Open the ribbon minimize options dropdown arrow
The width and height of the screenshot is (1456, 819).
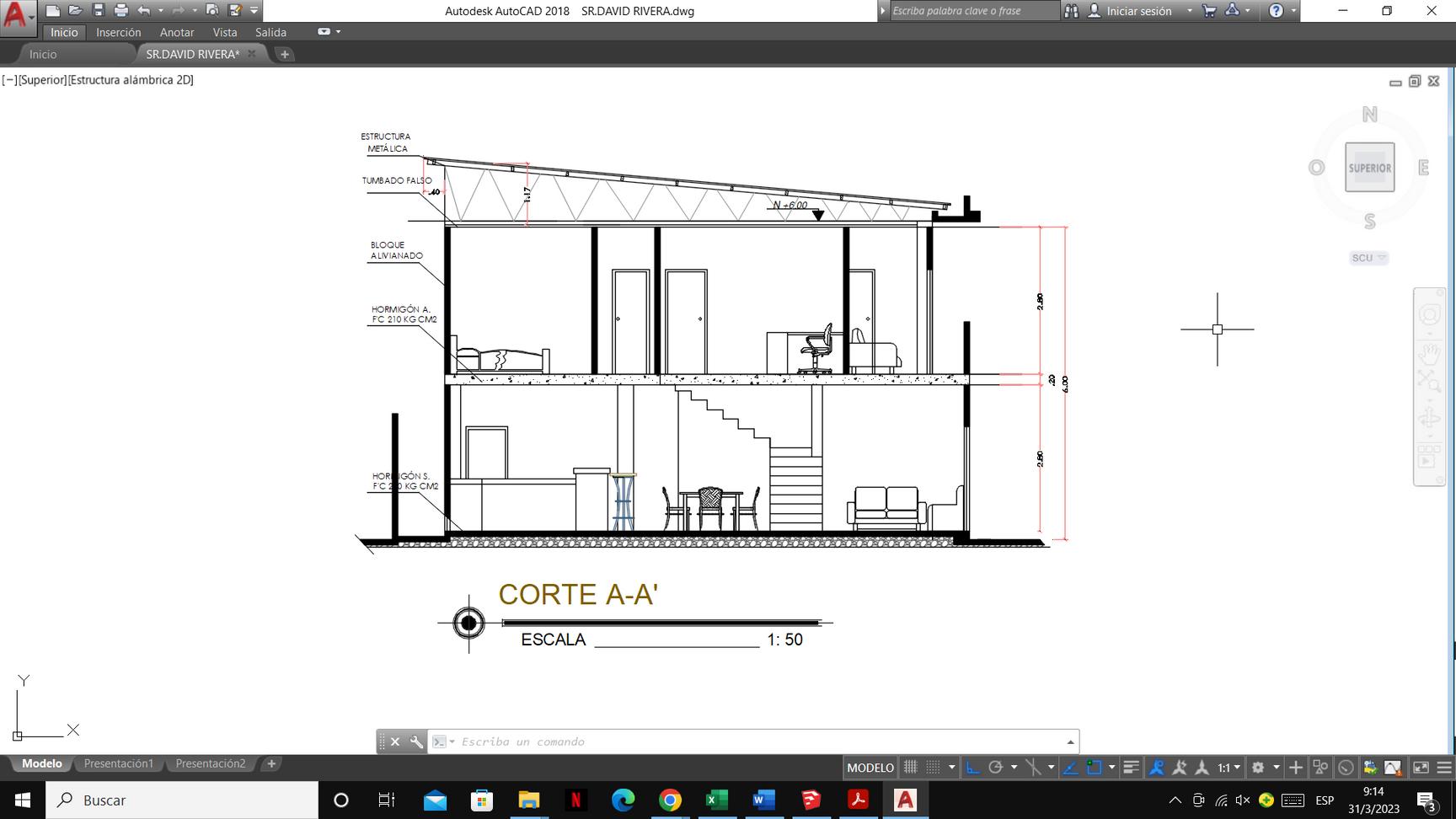339,31
